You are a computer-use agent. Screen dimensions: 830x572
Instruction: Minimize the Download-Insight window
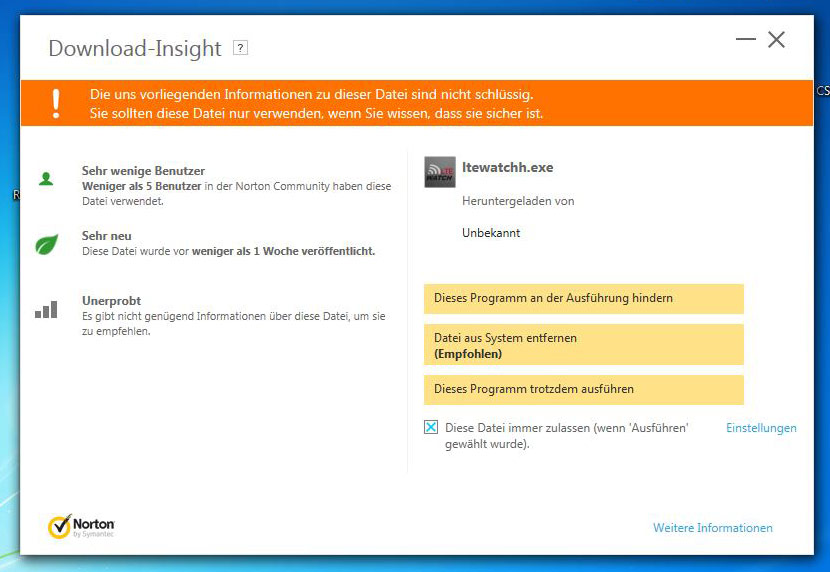tap(745, 39)
